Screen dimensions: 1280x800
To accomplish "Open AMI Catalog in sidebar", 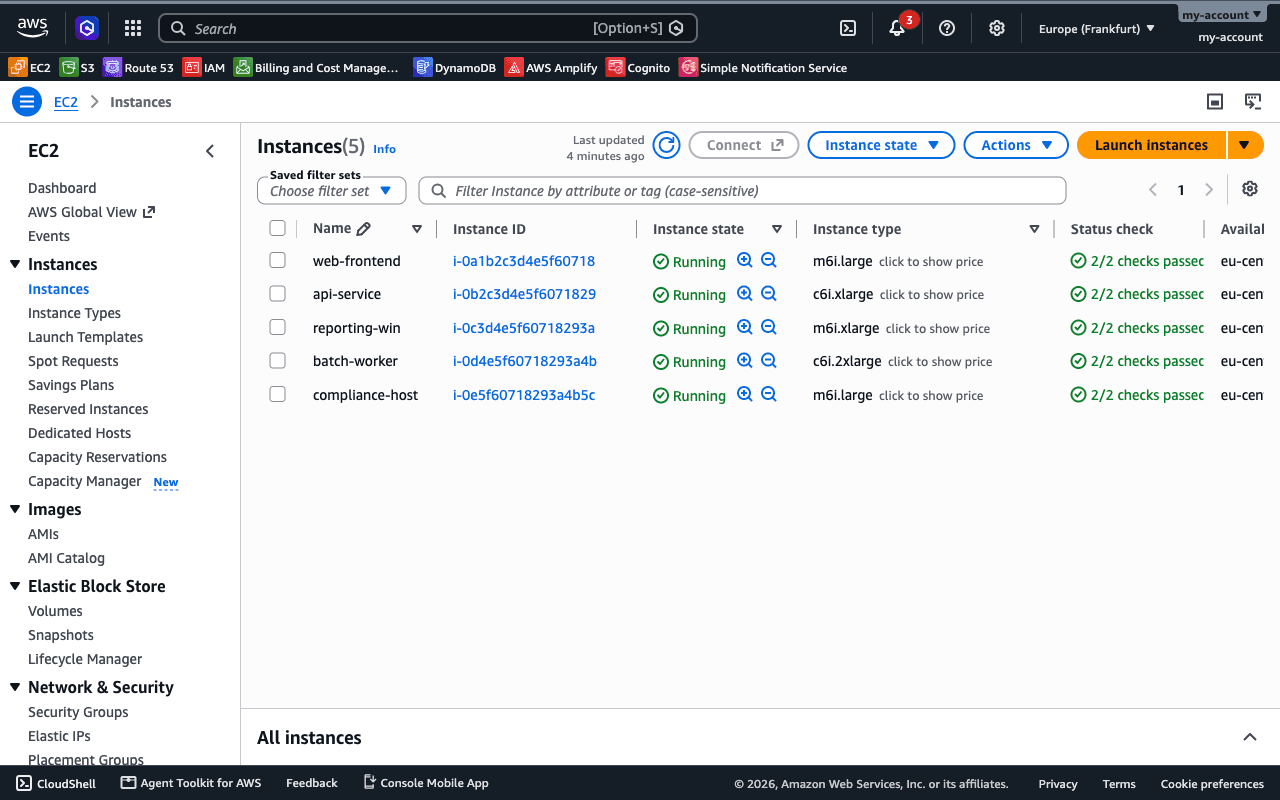I will point(66,558).
